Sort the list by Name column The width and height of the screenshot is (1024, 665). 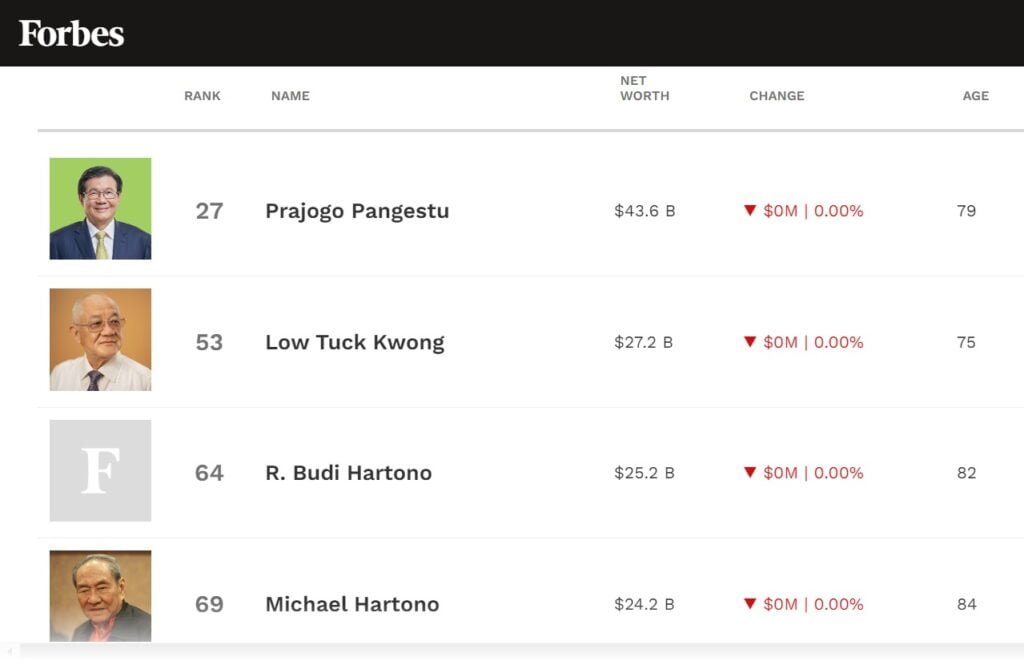click(290, 96)
